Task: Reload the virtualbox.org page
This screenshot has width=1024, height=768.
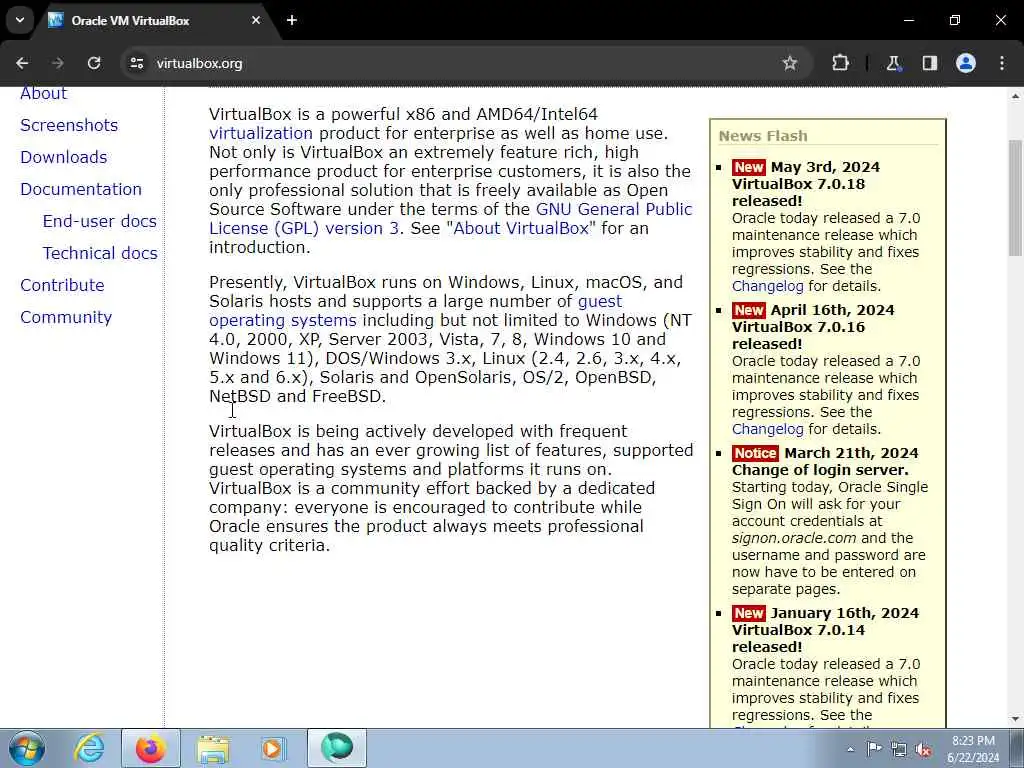Action: pyautogui.click(x=94, y=63)
